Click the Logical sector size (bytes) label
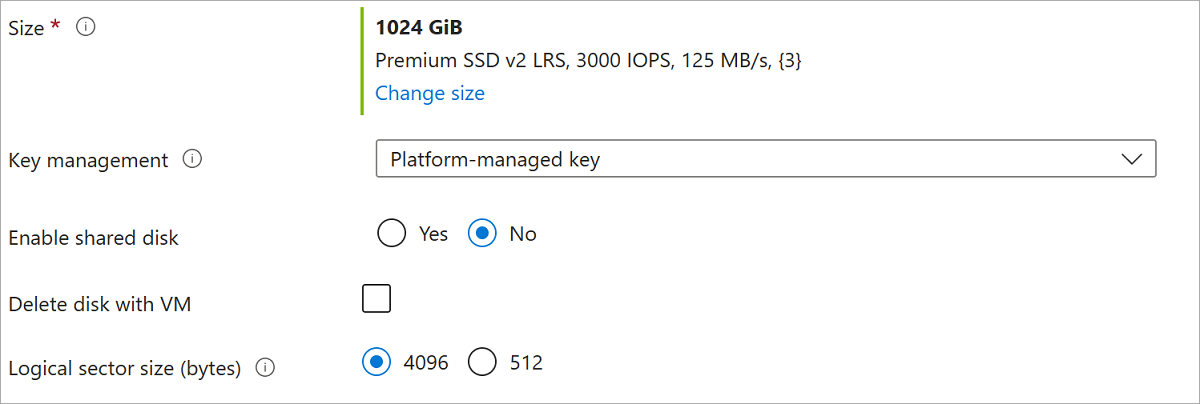 point(125,368)
